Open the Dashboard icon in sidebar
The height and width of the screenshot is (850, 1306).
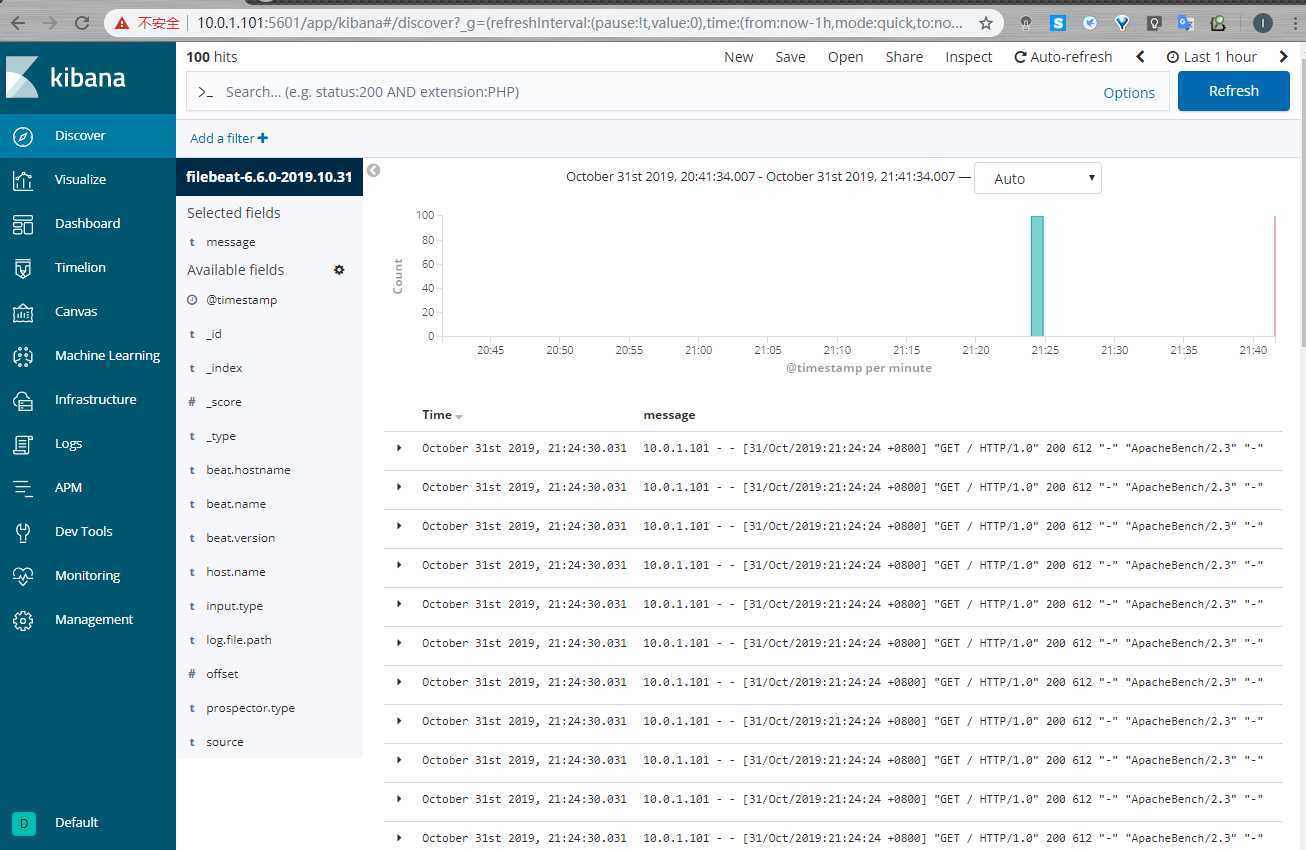pyautogui.click(x=23, y=224)
